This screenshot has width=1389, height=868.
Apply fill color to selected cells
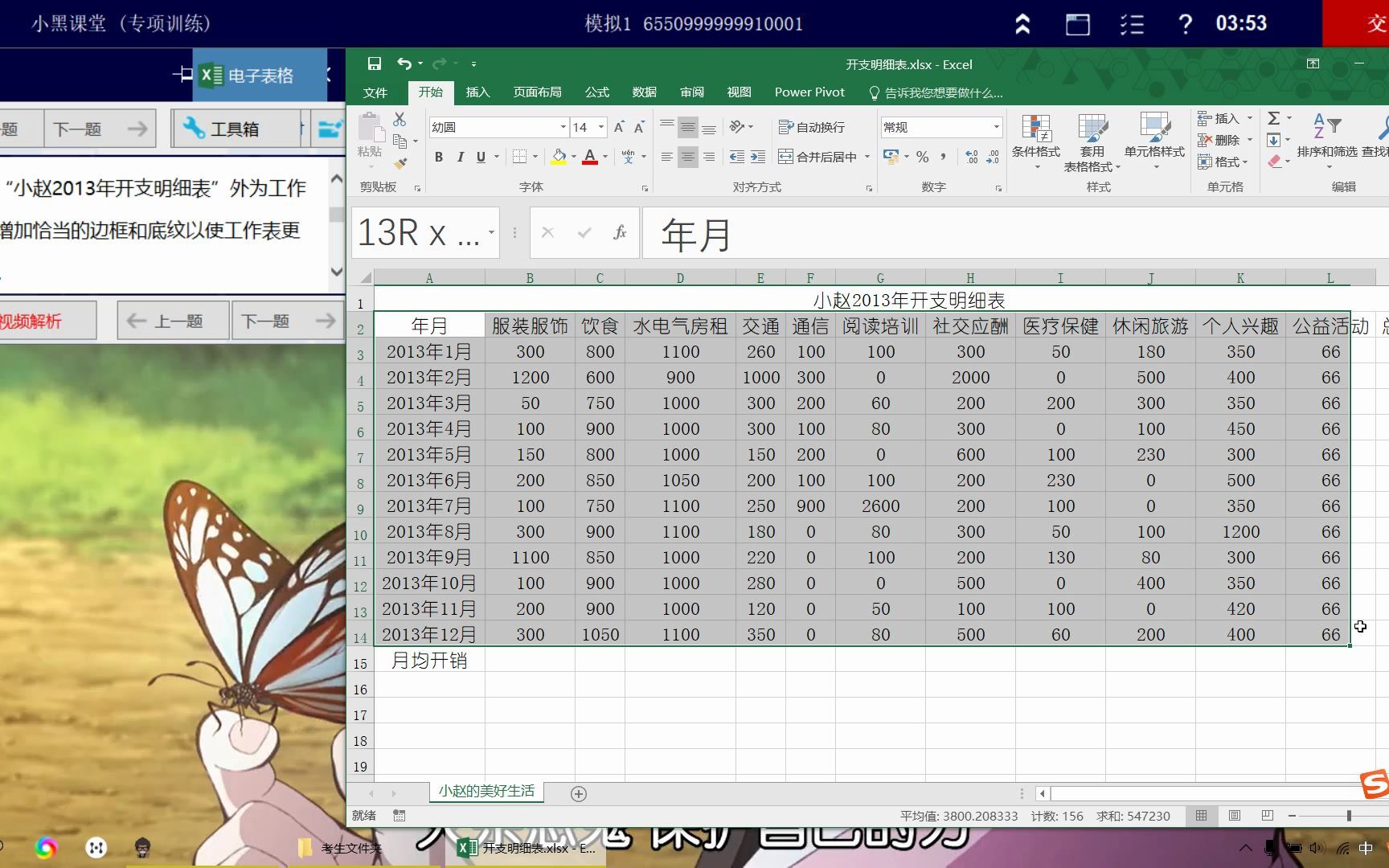pyautogui.click(x=560, y=157)
